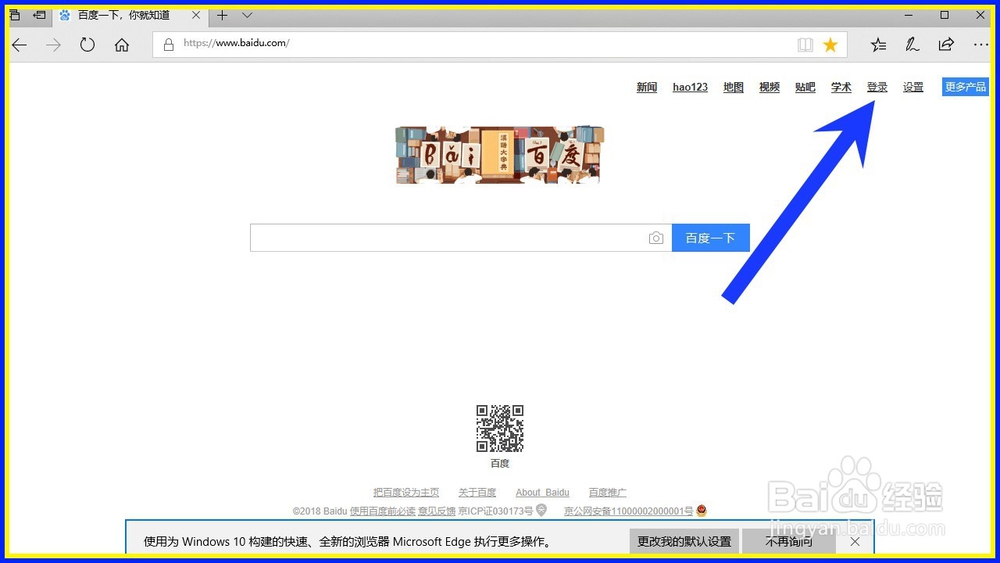
Task: Click the 京ICP证030173号 text
Action: [x=496, y=511]
